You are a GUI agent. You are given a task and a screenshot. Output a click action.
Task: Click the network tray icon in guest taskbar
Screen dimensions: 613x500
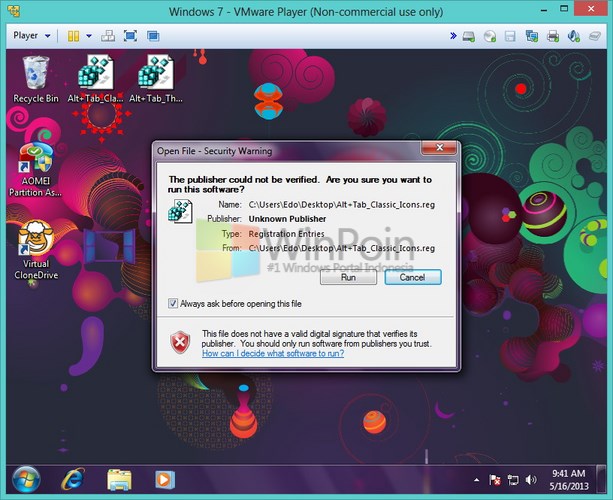[513, 480]
